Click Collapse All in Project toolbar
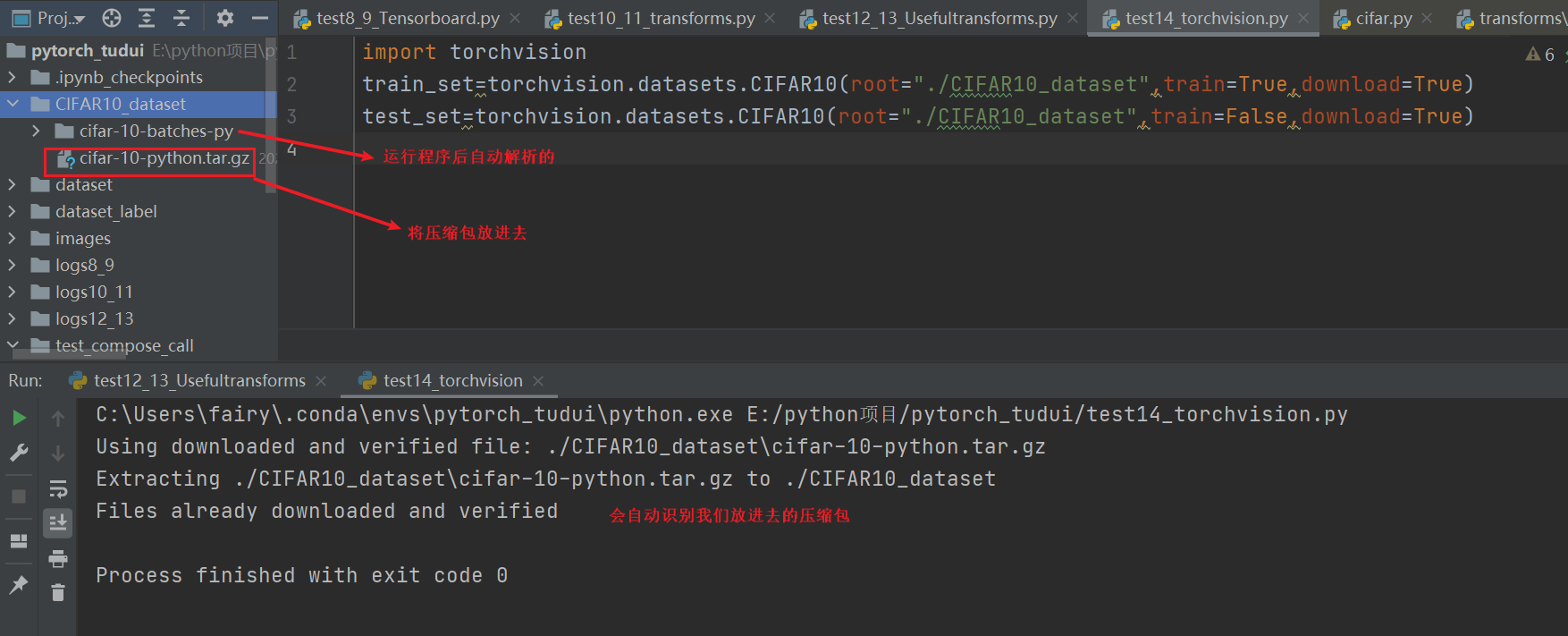 tap(181, 18)
